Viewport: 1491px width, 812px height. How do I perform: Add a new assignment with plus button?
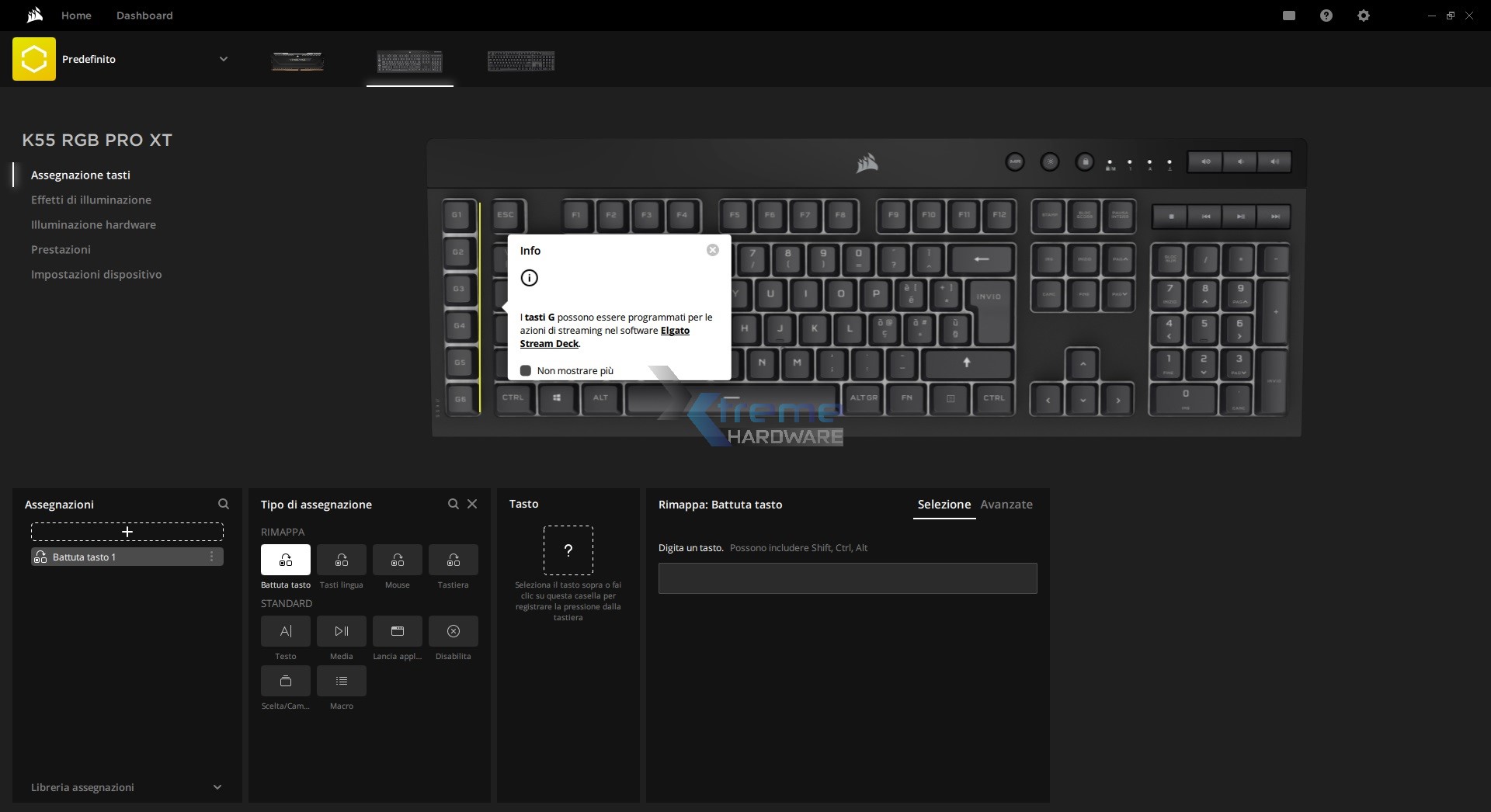click(x=127, y=532)
